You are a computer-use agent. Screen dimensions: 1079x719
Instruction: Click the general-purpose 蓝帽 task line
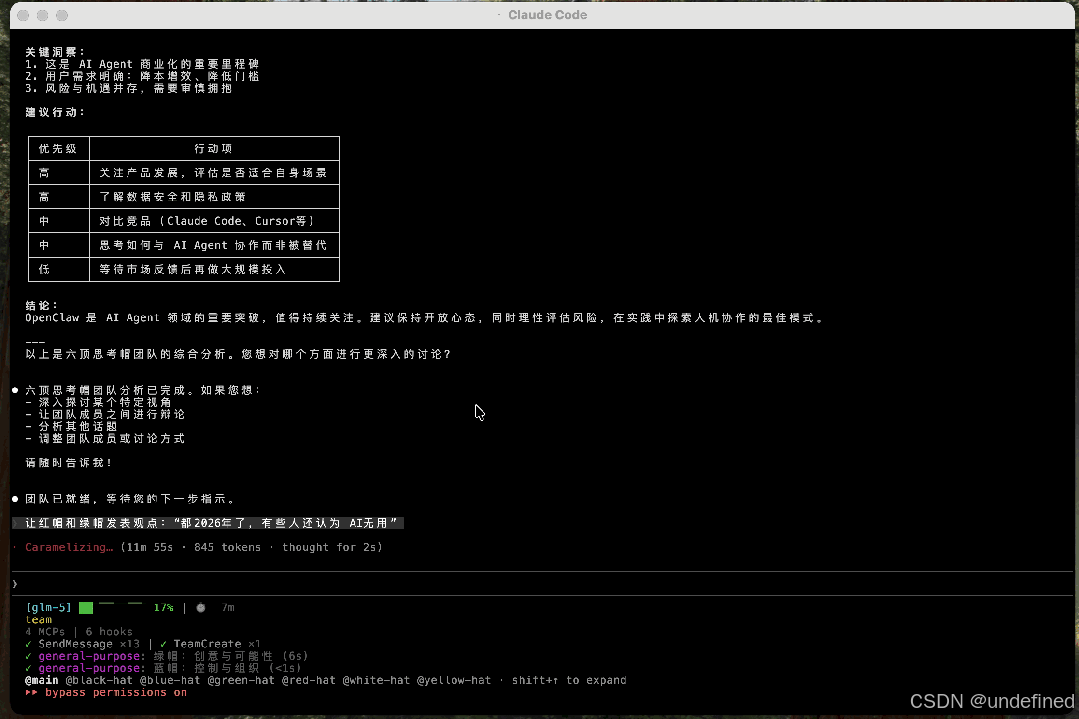(169, 668)
